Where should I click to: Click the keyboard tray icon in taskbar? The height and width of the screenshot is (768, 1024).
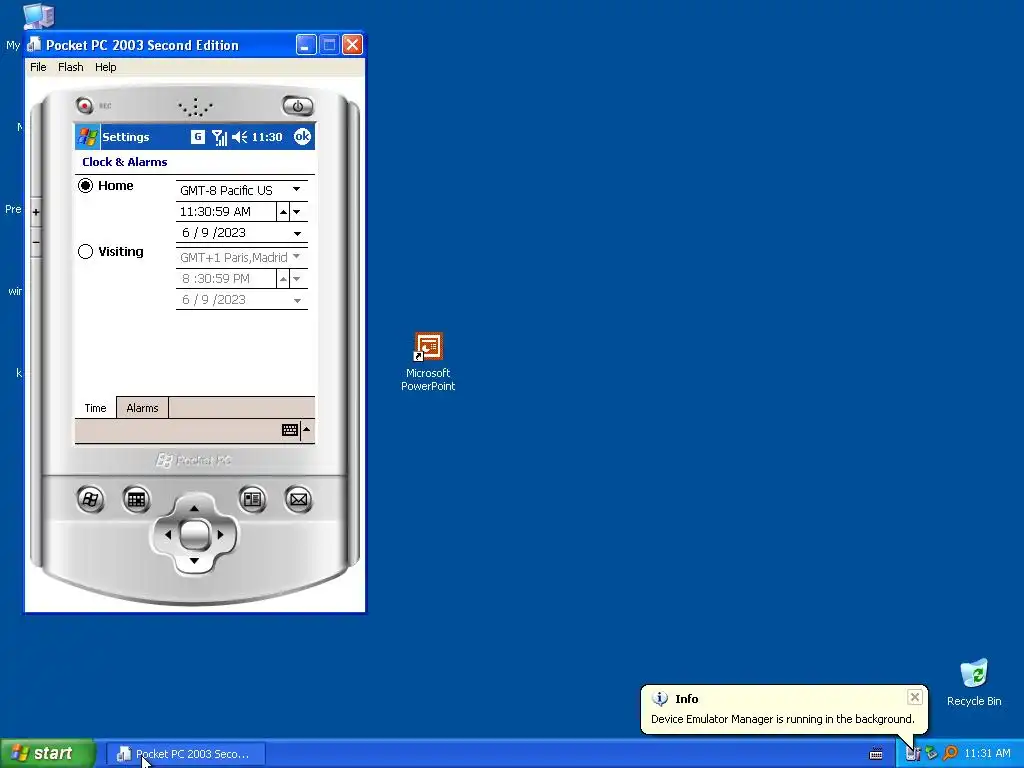point(876,754)
